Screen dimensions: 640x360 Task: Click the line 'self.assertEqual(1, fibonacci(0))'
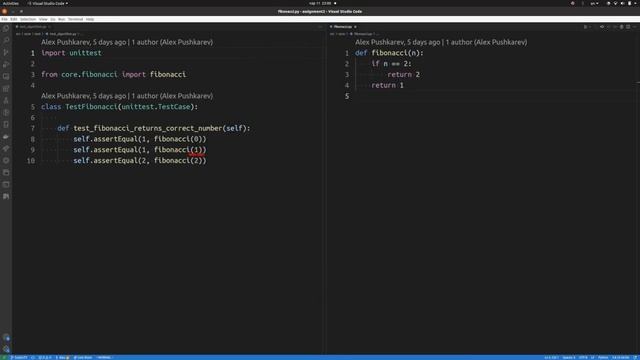(x=140, y=139)
